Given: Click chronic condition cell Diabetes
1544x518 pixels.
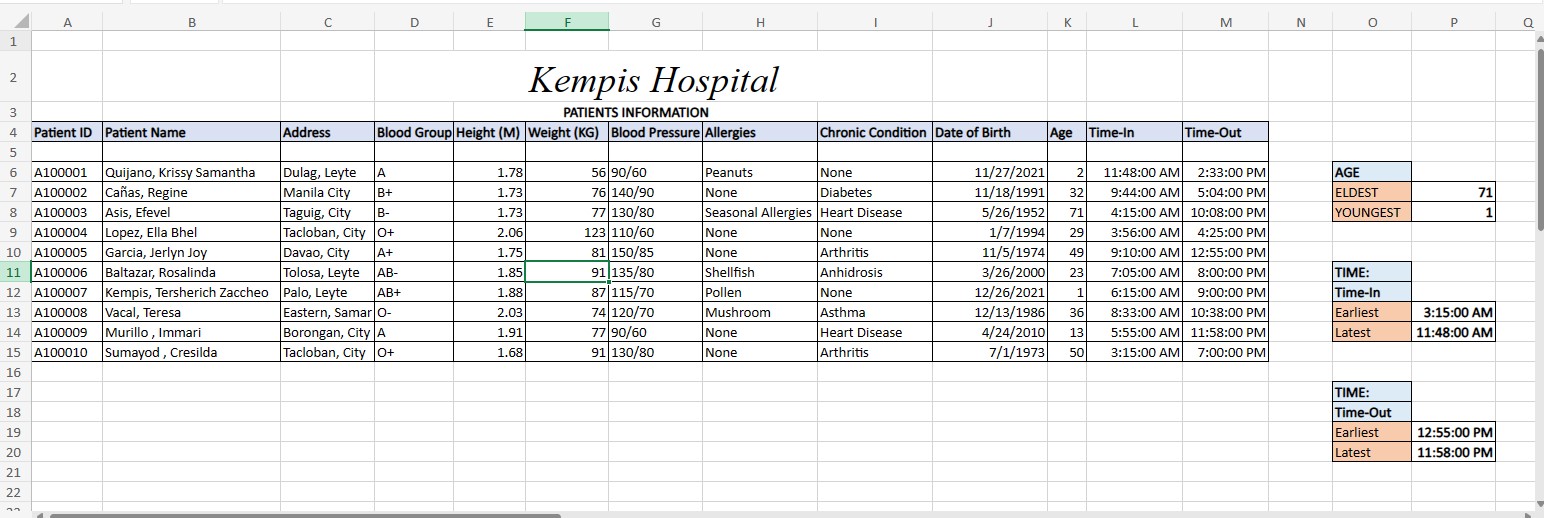Looking at the screenshot, I should (874, 192).
